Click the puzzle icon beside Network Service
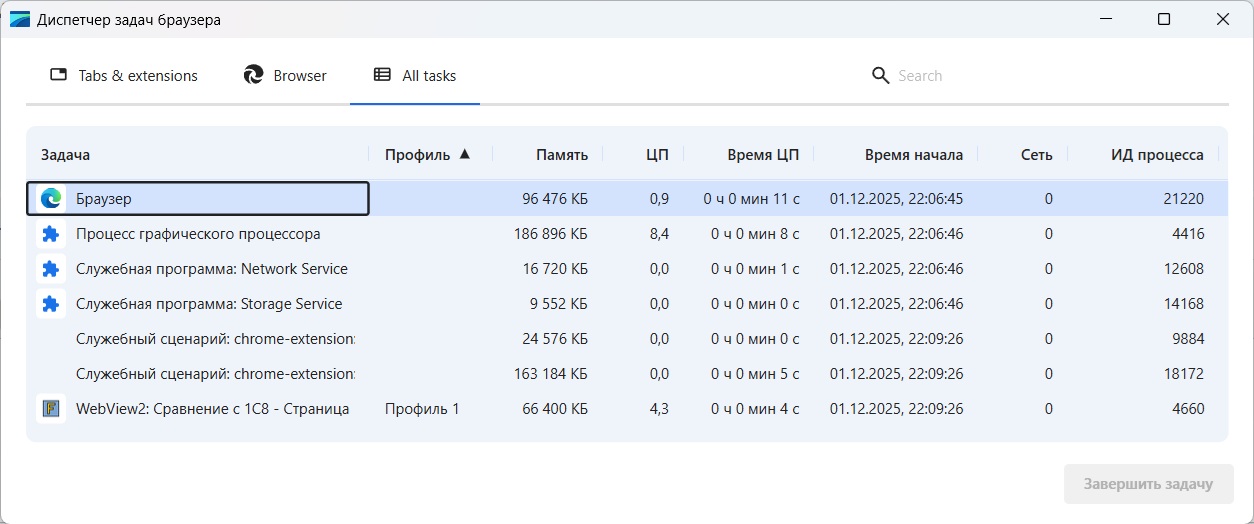 51,269
